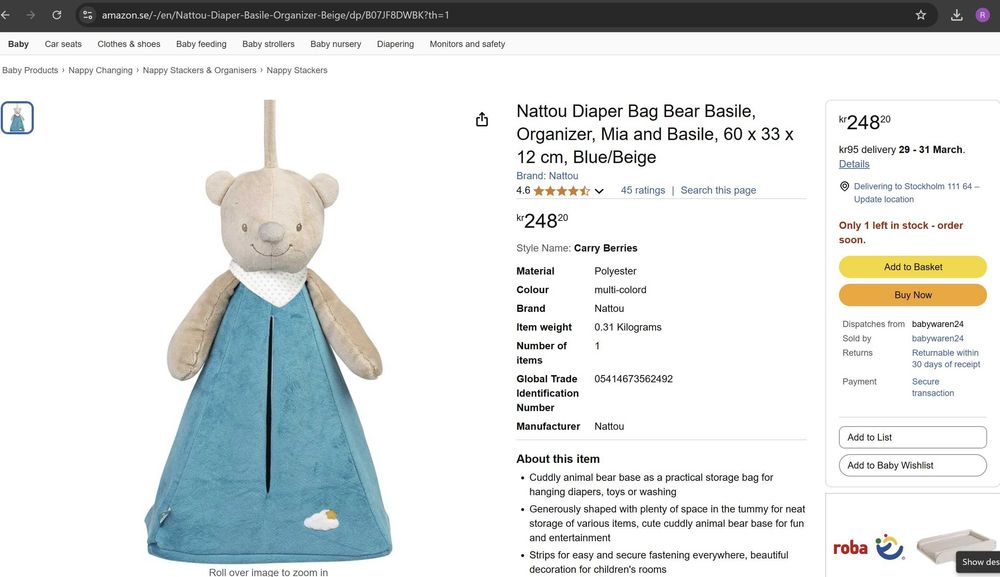Open the browser downloads icon
The width and height of the screenshot is (1000, 577).
(x=957, y=15)
